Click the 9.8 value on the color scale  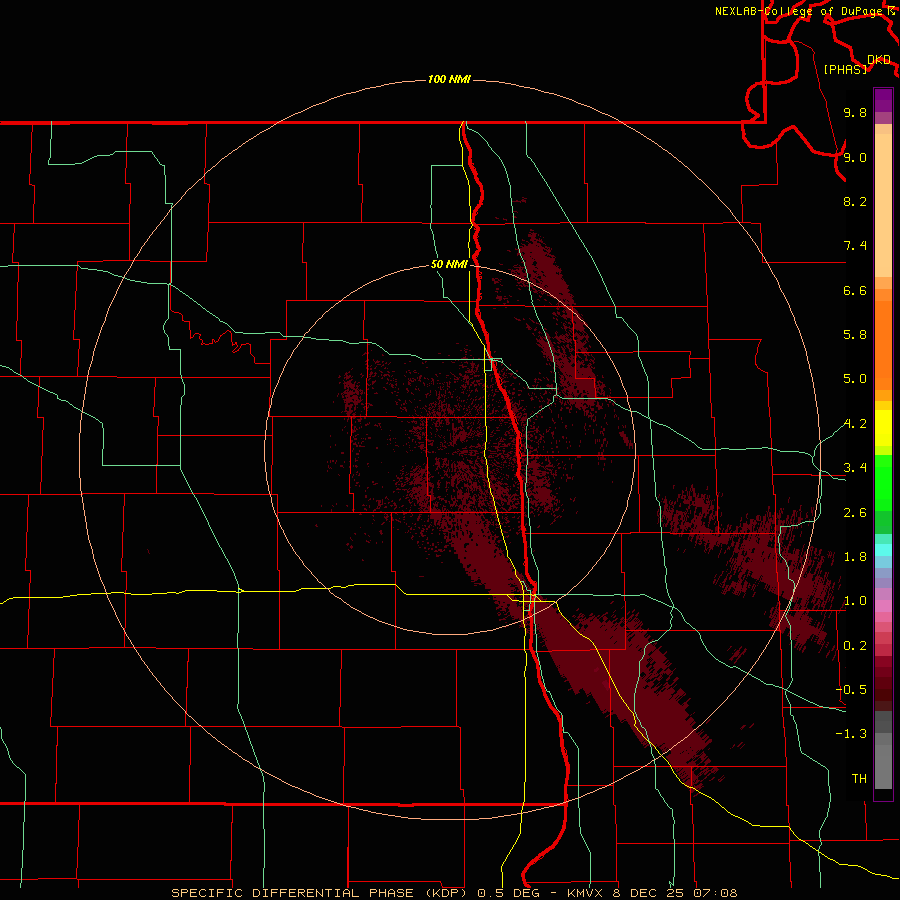855,112
